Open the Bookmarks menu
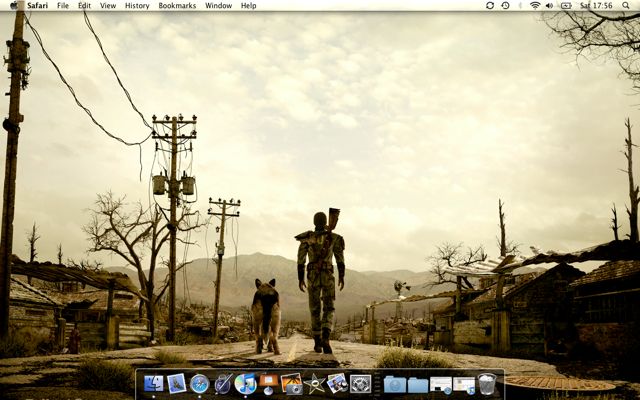This screenshot has height=400, width=640. [x=177, y=6]
